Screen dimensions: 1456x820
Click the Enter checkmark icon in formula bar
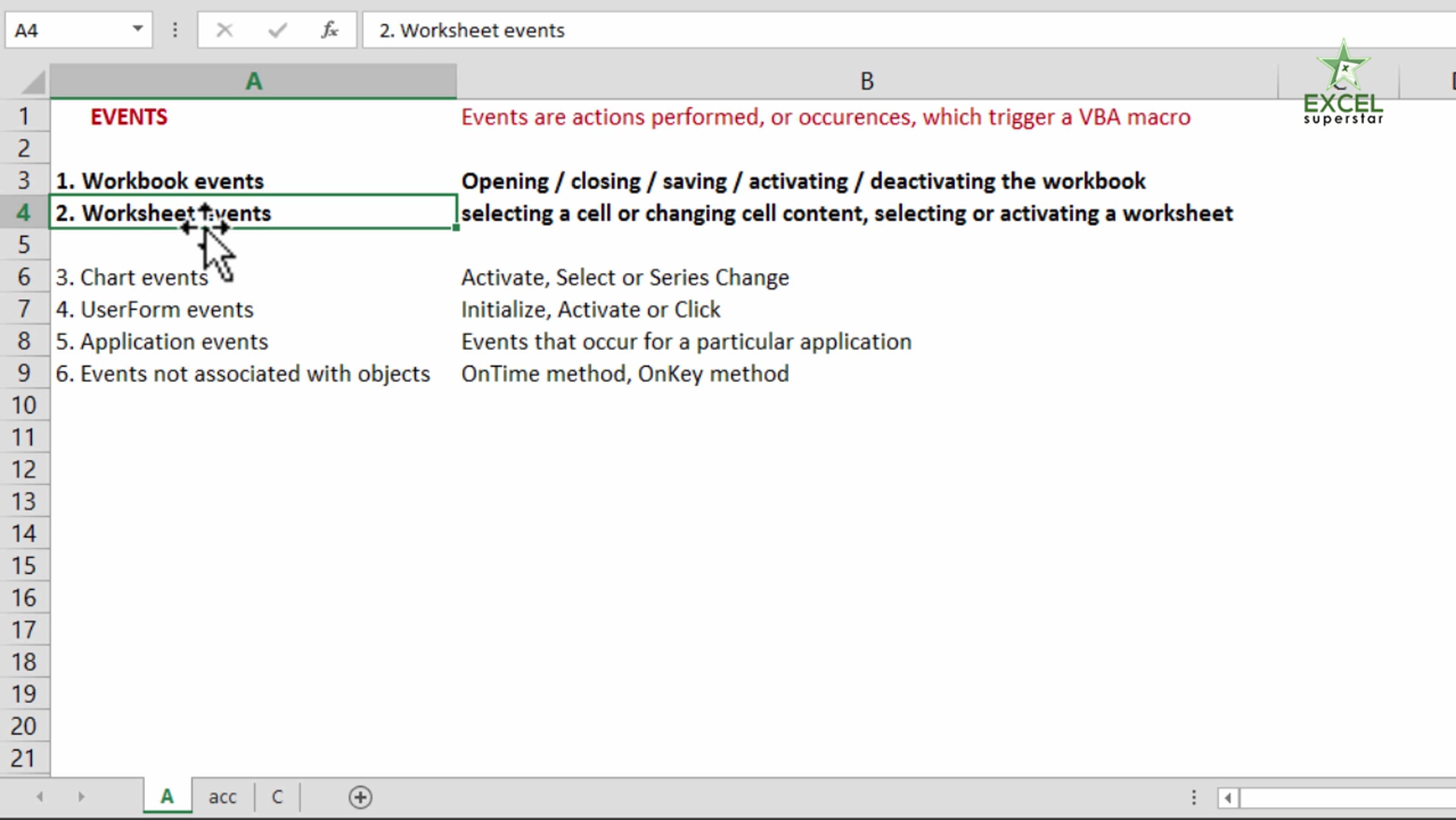[277, 30]
